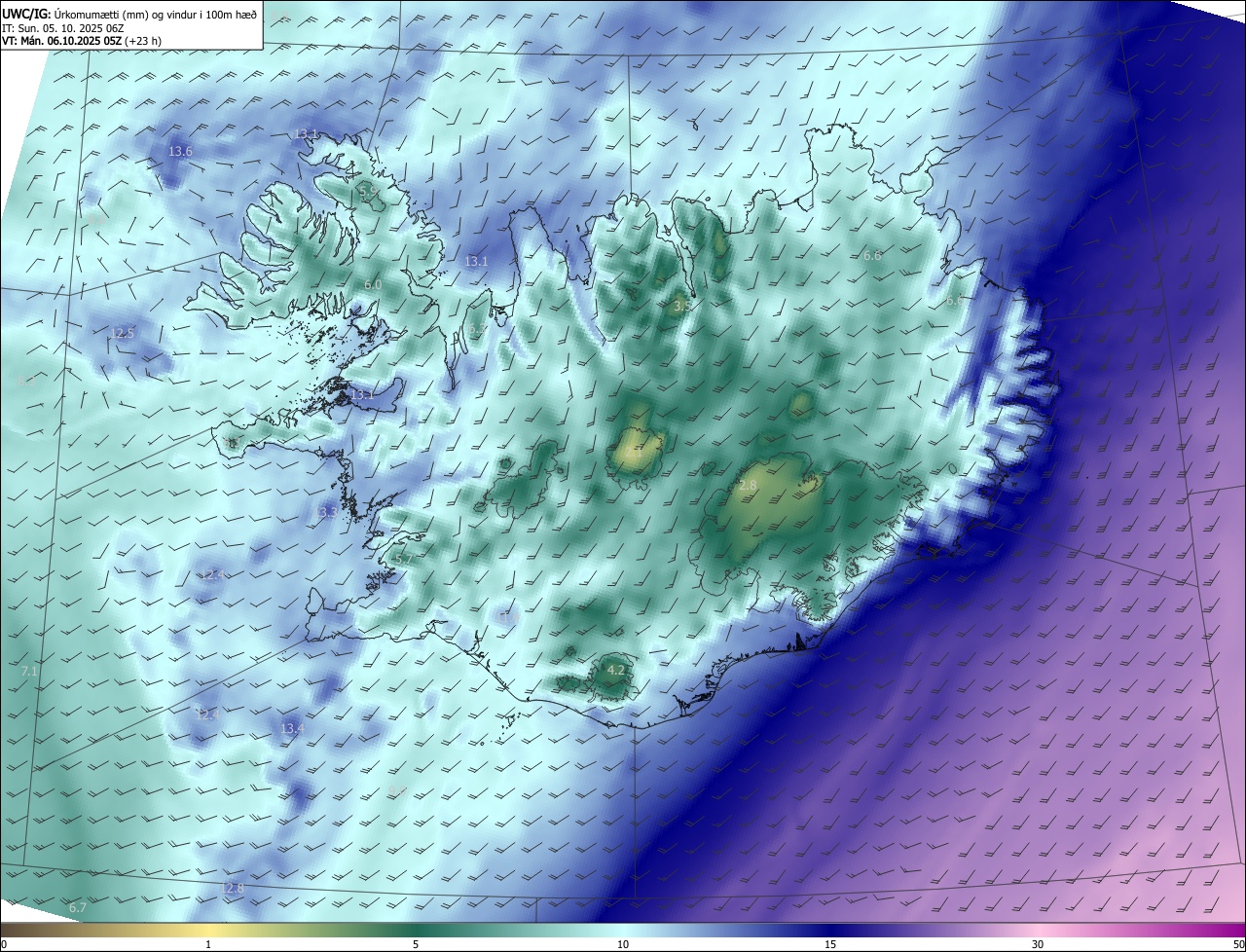Viewport: 1246px width, 952px height.
Task: Click the 6.0 value label on Westfjords
Action: coord(373,284)
